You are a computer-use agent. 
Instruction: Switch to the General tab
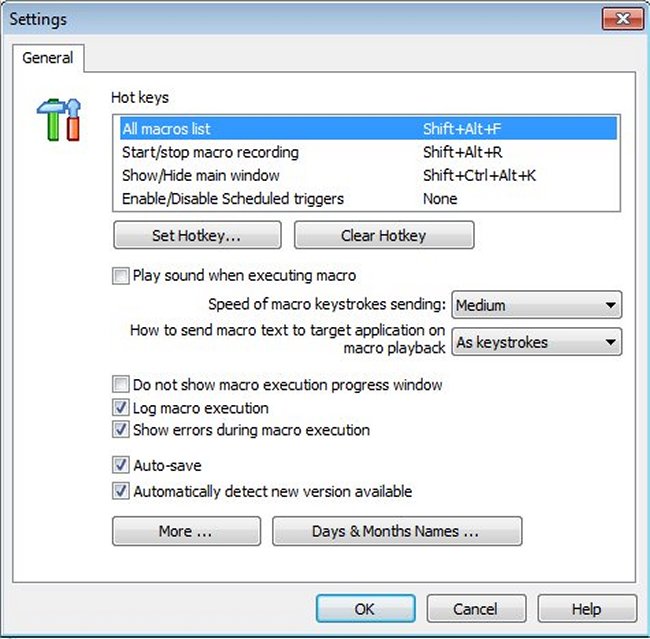[48, 58]
